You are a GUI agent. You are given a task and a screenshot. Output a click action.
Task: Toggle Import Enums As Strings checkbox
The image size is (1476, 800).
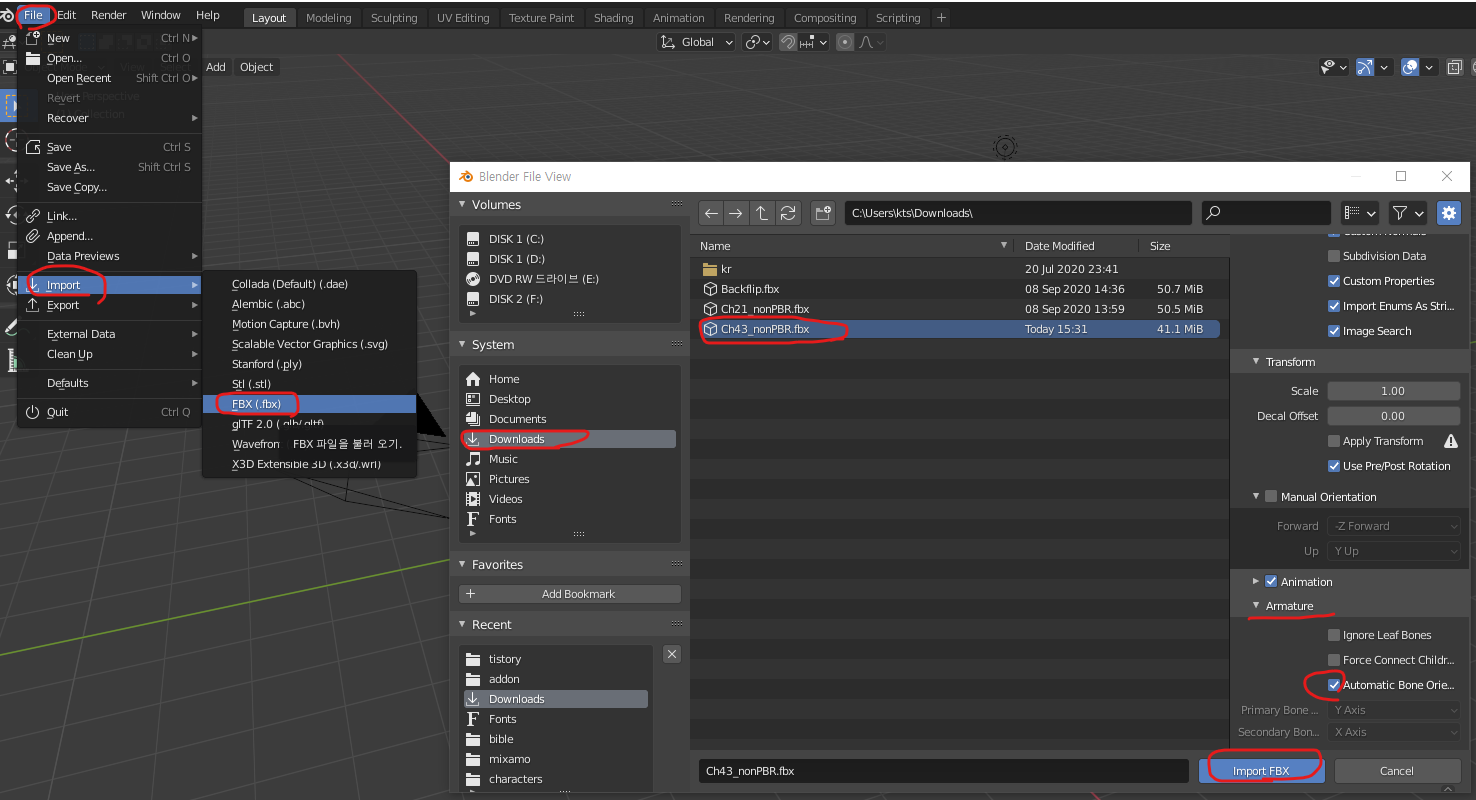coord(1334,306)
